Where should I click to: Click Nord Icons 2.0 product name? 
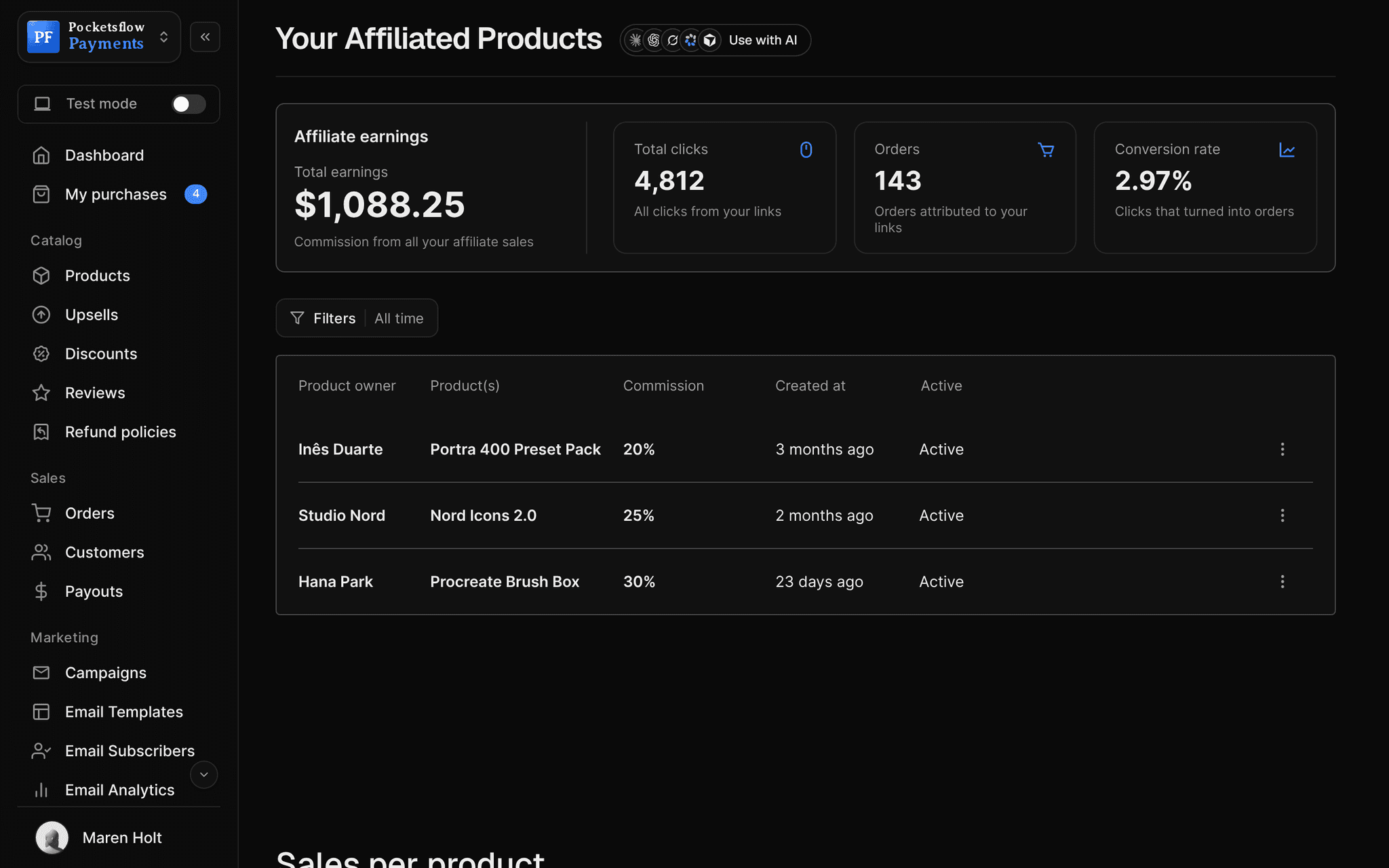[x=483, y=515]
